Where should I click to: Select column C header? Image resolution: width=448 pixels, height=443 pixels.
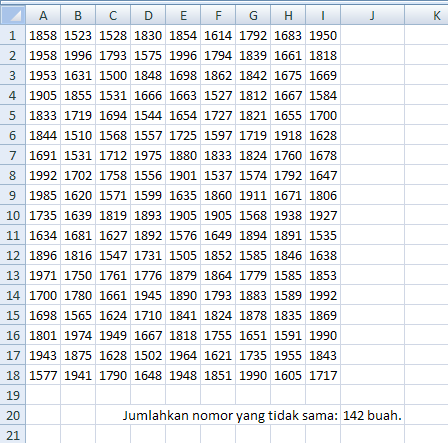(x=113, y=15)
